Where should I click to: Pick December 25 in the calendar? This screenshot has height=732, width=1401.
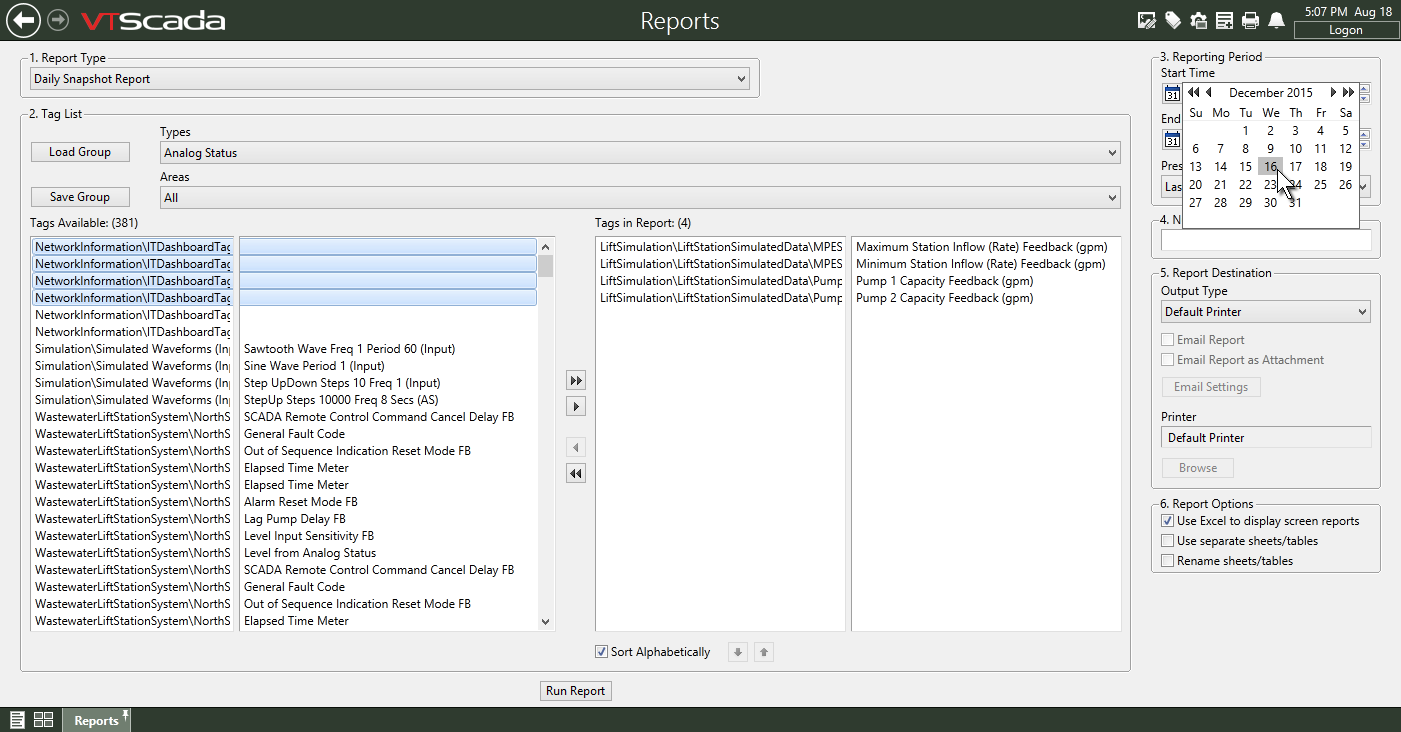click(1320, 185)
